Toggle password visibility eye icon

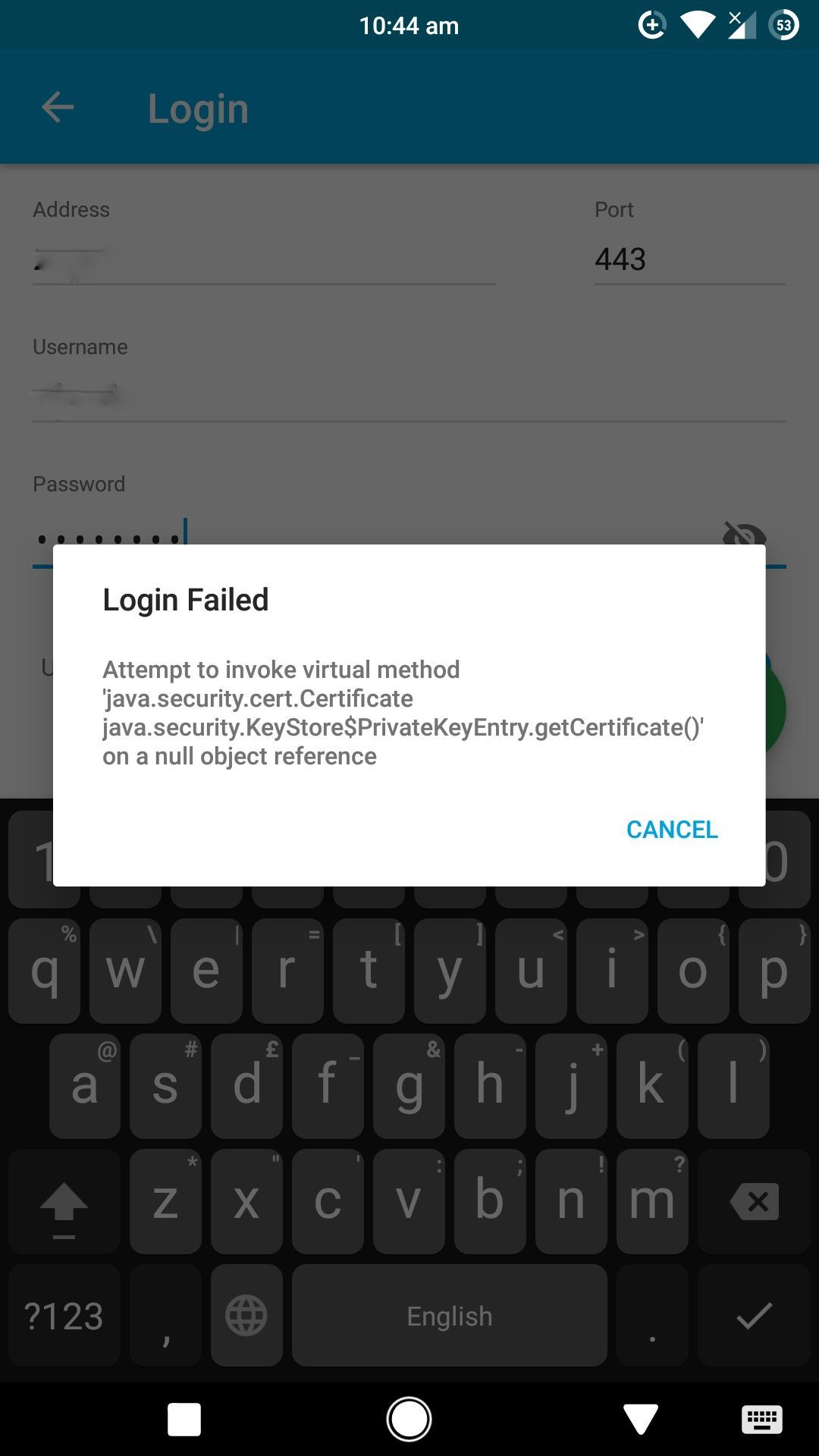tap(745, 534)
